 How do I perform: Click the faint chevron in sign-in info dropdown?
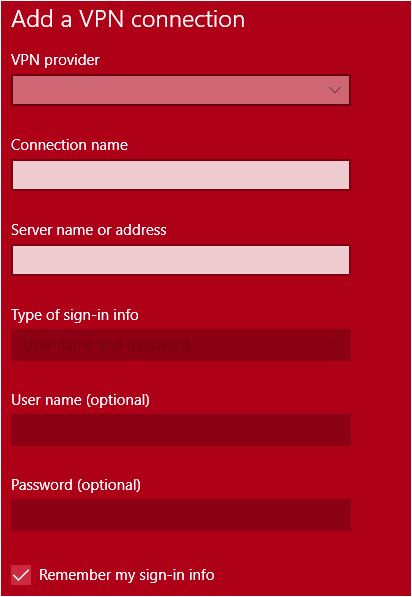point(335,346)
